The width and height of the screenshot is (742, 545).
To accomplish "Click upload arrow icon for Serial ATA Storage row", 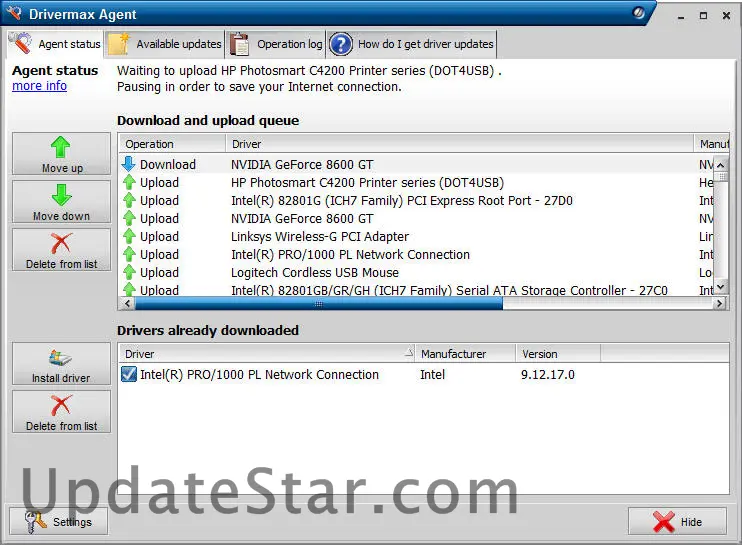I will point(129,290).
